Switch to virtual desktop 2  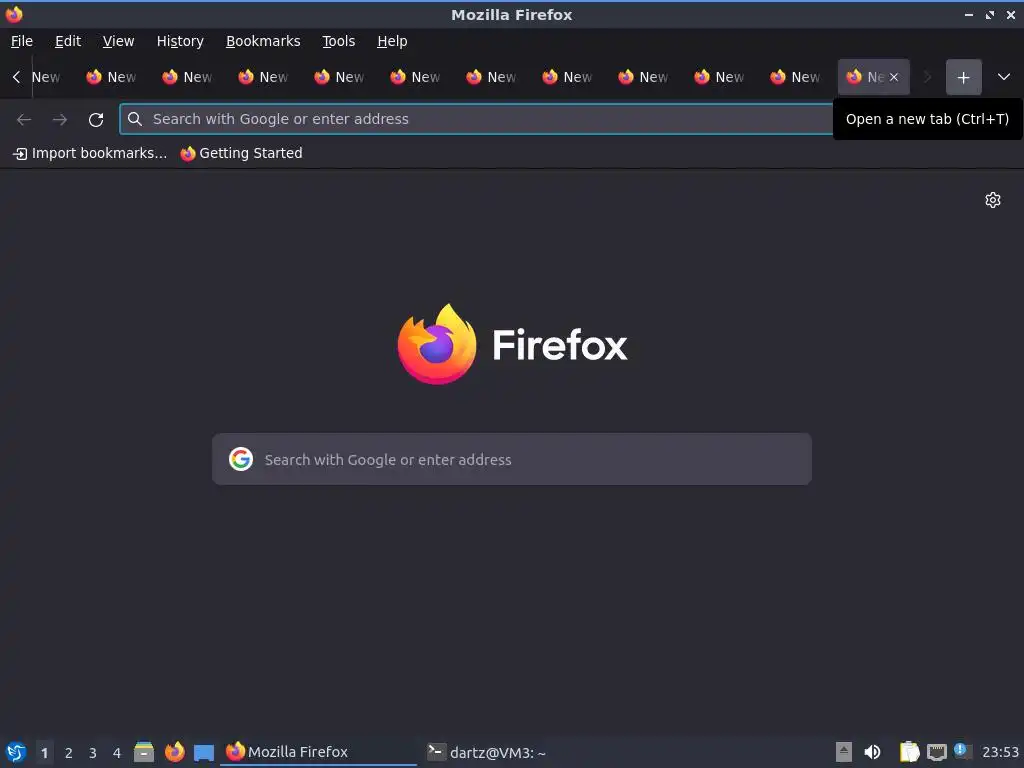click(x=69, y=752)
